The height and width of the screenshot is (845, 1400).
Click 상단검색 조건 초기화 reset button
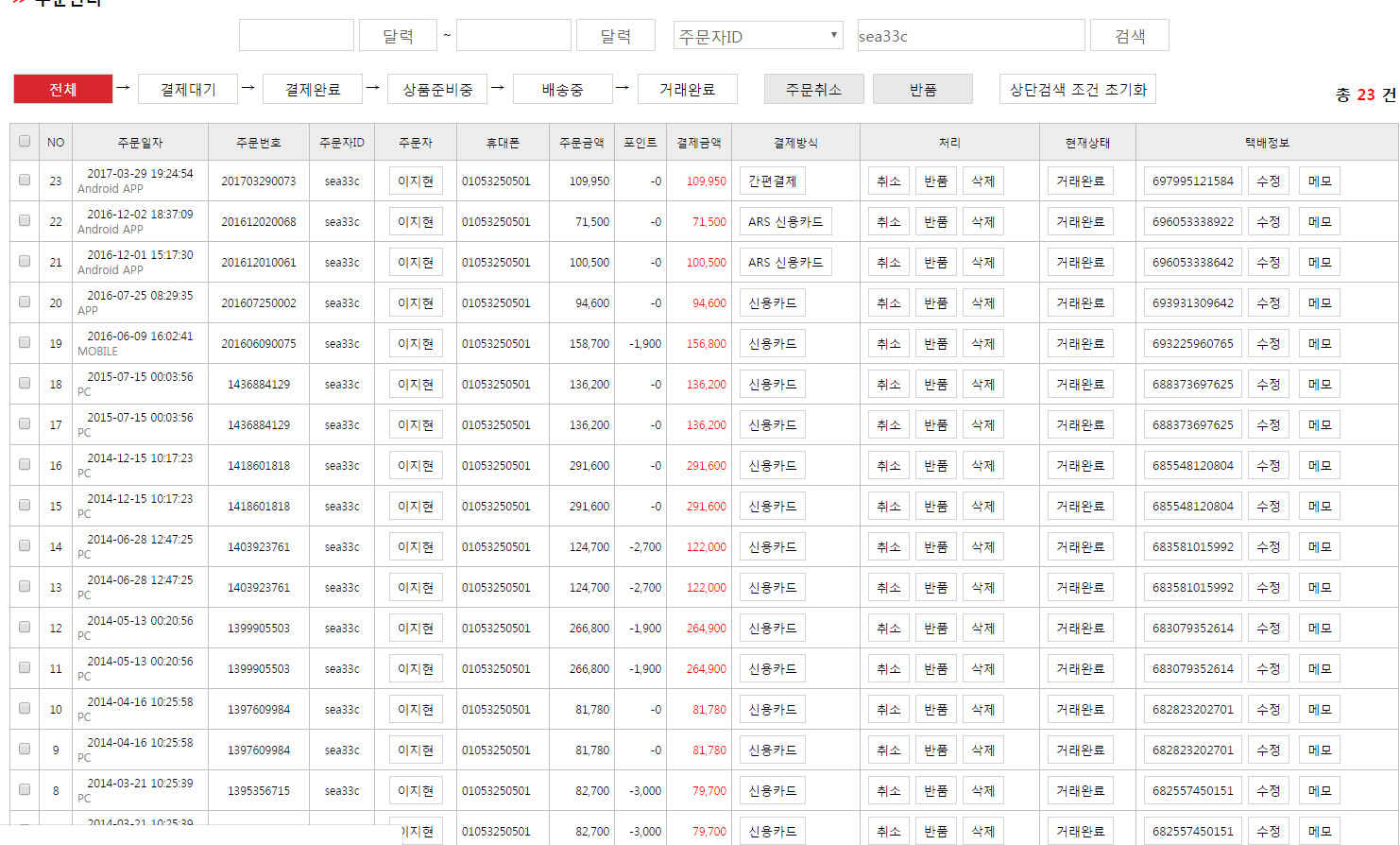click(x=1078, y=89)
